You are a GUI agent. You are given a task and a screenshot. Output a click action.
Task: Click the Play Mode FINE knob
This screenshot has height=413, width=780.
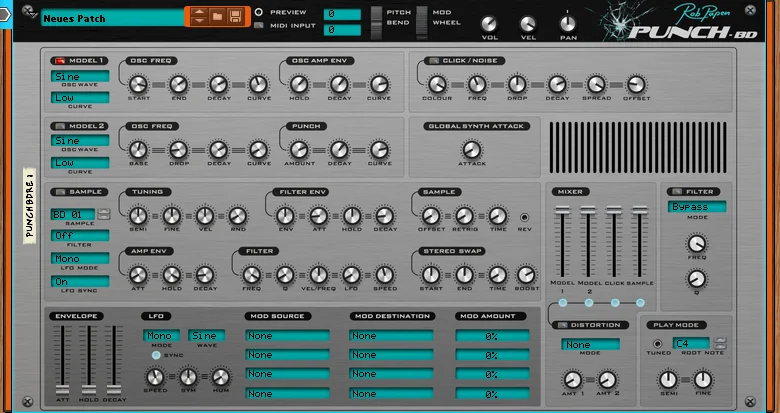[x=702, y=380]
